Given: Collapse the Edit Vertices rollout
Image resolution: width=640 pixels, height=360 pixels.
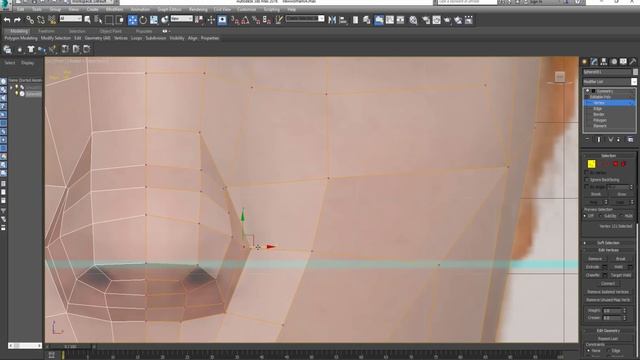Looking at the screenshot, I should [608, 250].
